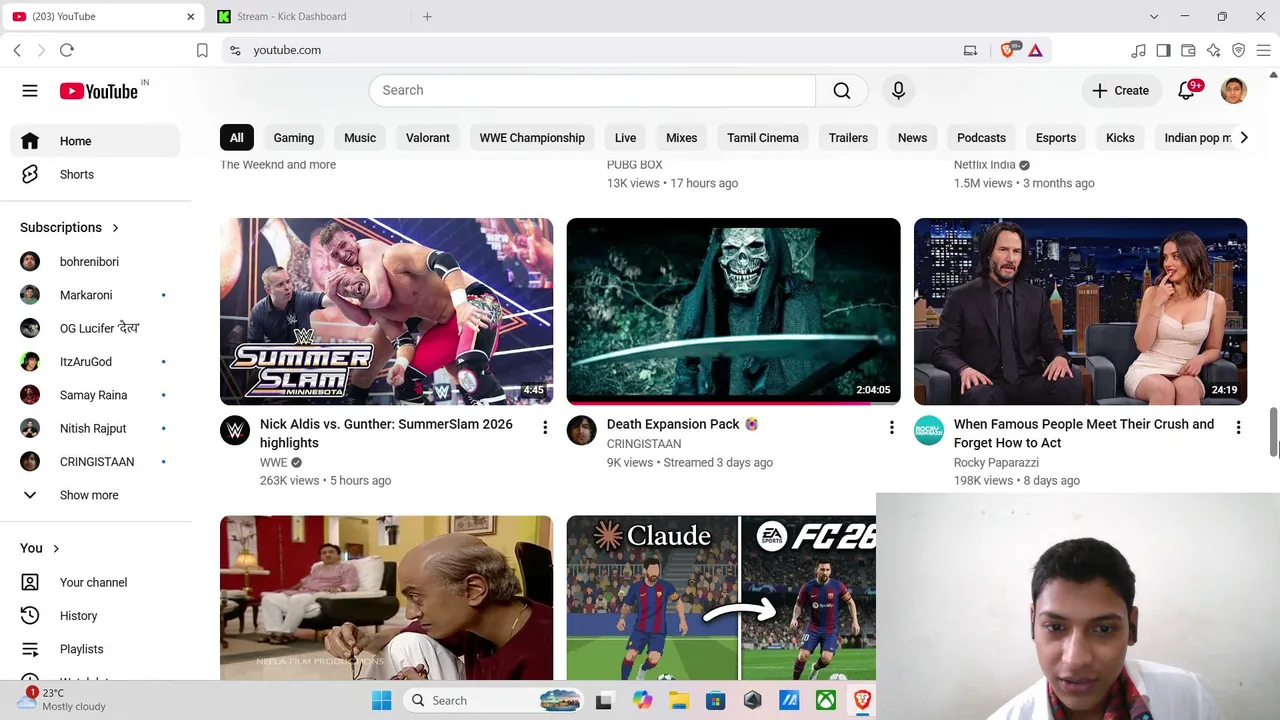The image size is (1280, 720).
Task: Open the Xbox app on taskbar
Action: (x=825, y=700)
